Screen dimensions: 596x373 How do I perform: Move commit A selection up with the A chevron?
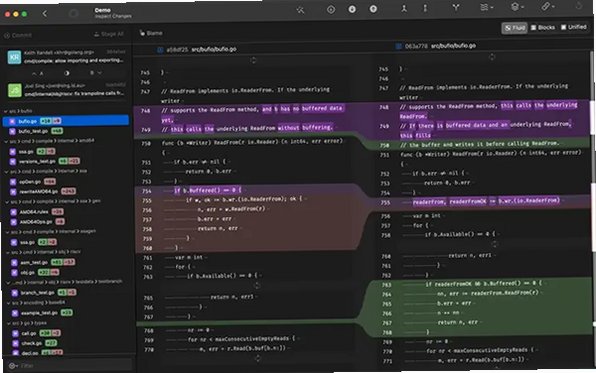pos(34,73)
